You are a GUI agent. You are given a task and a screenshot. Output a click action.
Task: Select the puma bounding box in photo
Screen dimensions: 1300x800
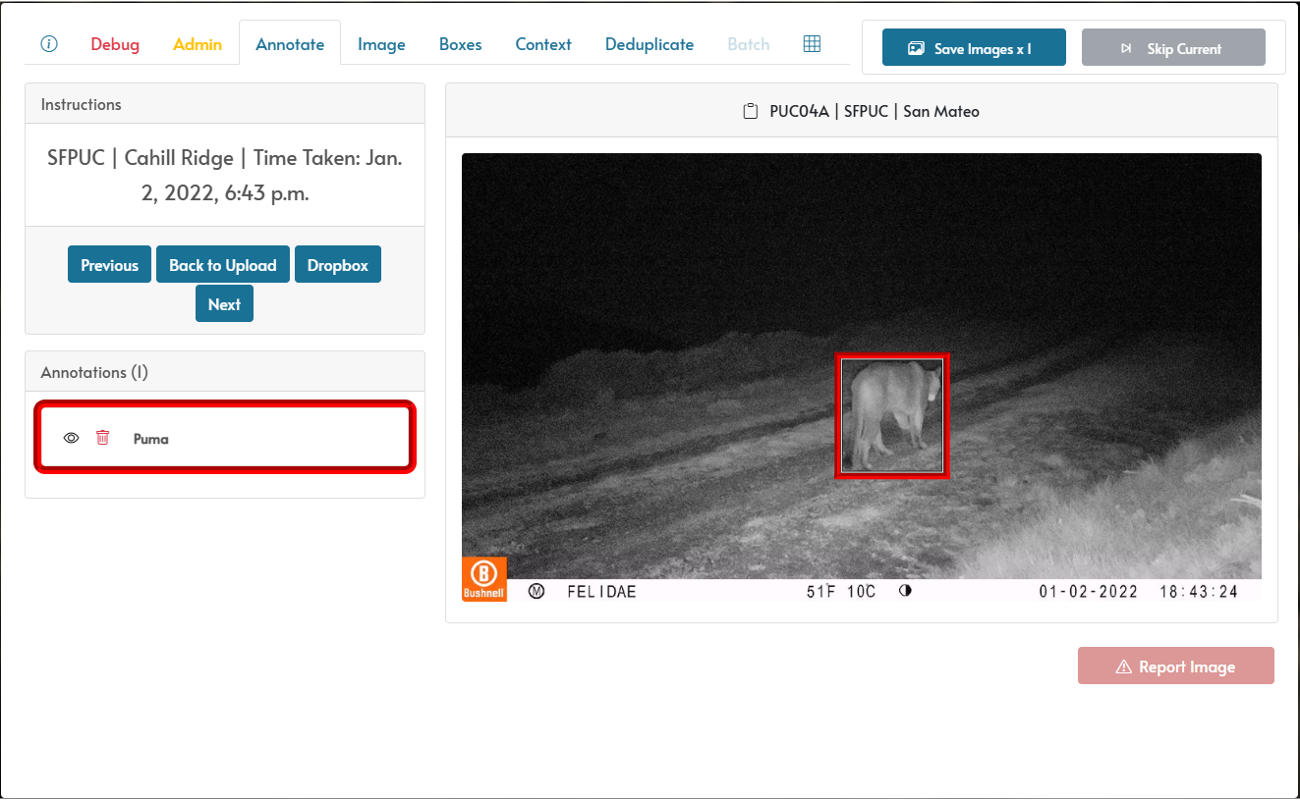891,416
